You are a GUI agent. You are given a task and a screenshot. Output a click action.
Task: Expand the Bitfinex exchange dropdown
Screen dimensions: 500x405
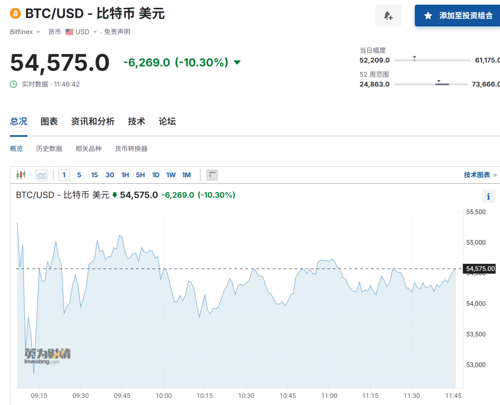pos(25,32)
